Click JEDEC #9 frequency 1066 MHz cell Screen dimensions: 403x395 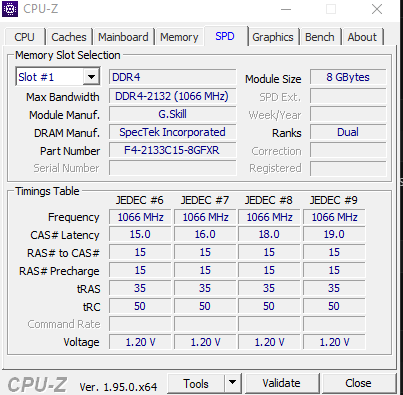click(x=334, y=217)
